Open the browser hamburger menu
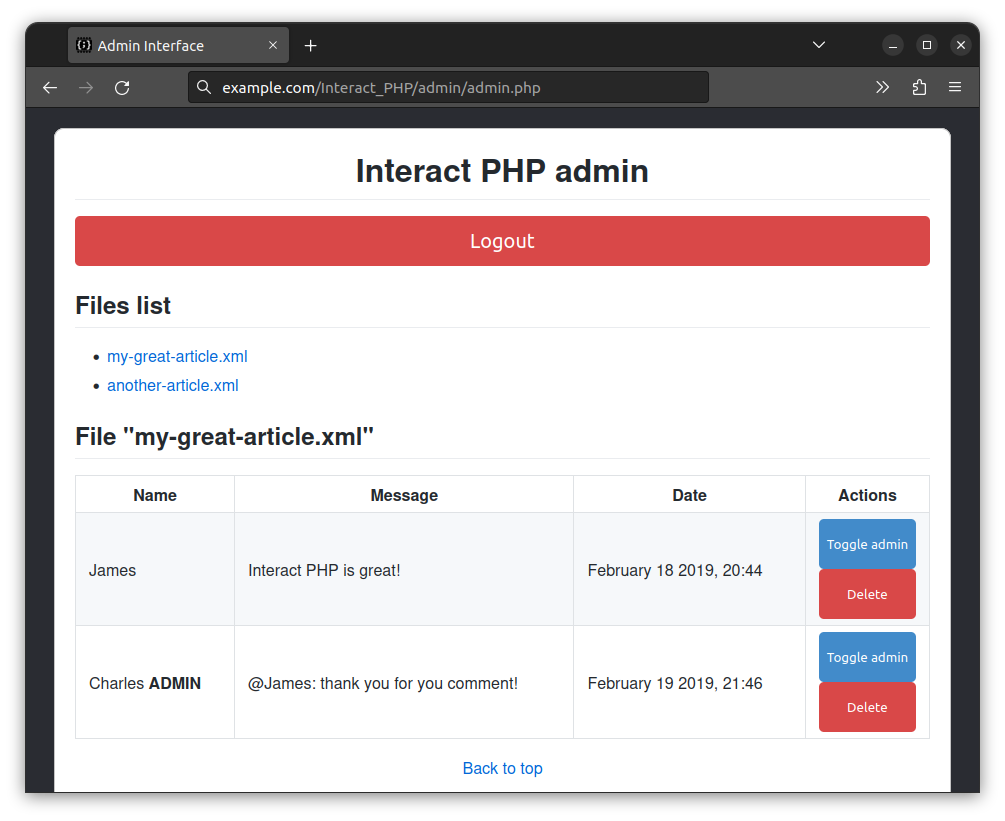Image resolution: width=1005 pixels, height=821 pixels. click(955, 87)
